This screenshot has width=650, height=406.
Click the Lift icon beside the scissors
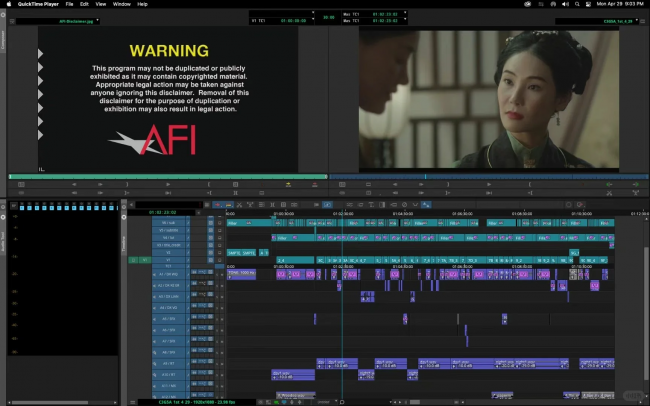point(250,204)
